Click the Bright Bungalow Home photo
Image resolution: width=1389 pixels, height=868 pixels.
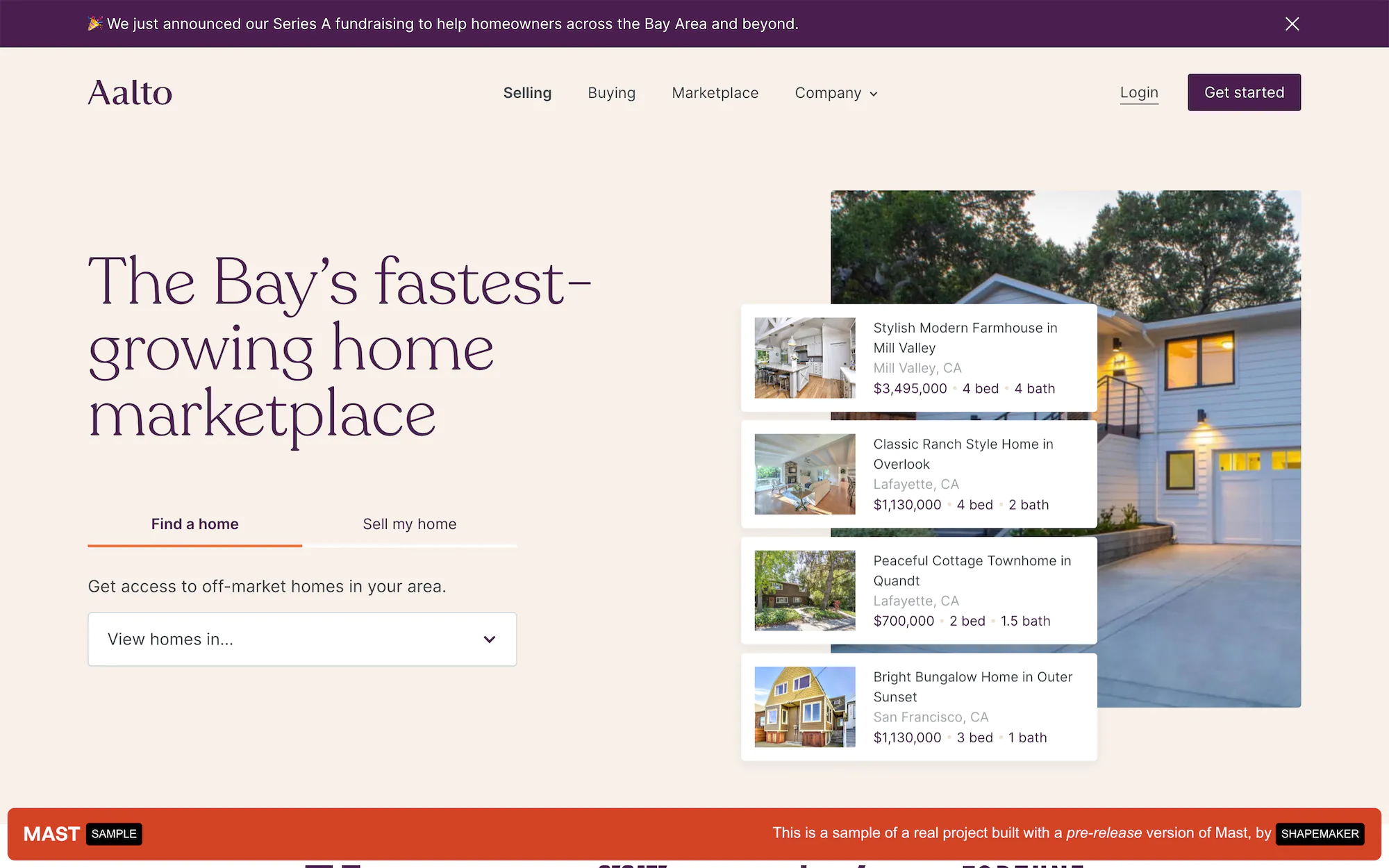pyautogui.click(x=804, y=707)
